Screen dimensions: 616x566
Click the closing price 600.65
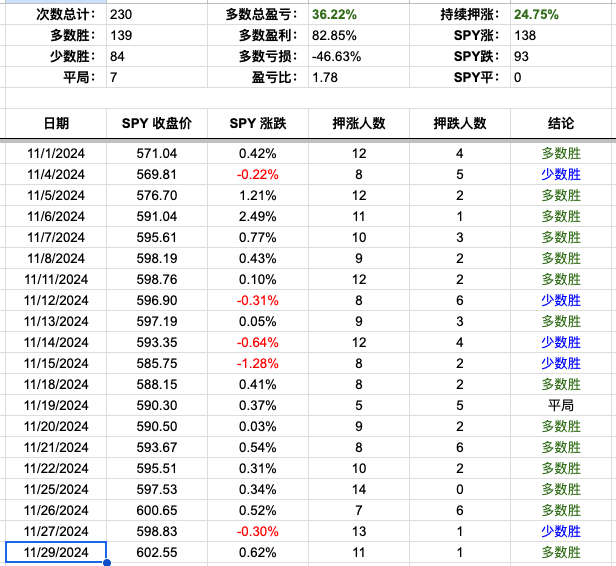coord(157,511)
